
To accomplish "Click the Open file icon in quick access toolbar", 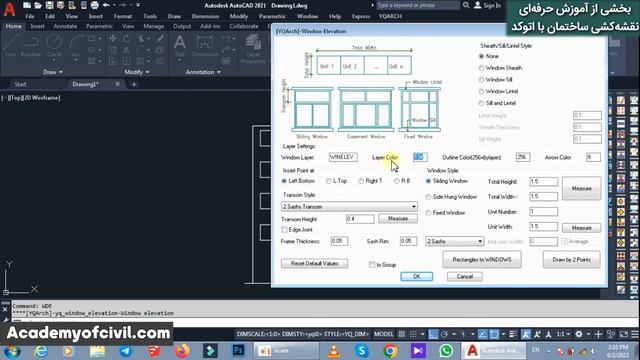I will (x=38, y=5).
